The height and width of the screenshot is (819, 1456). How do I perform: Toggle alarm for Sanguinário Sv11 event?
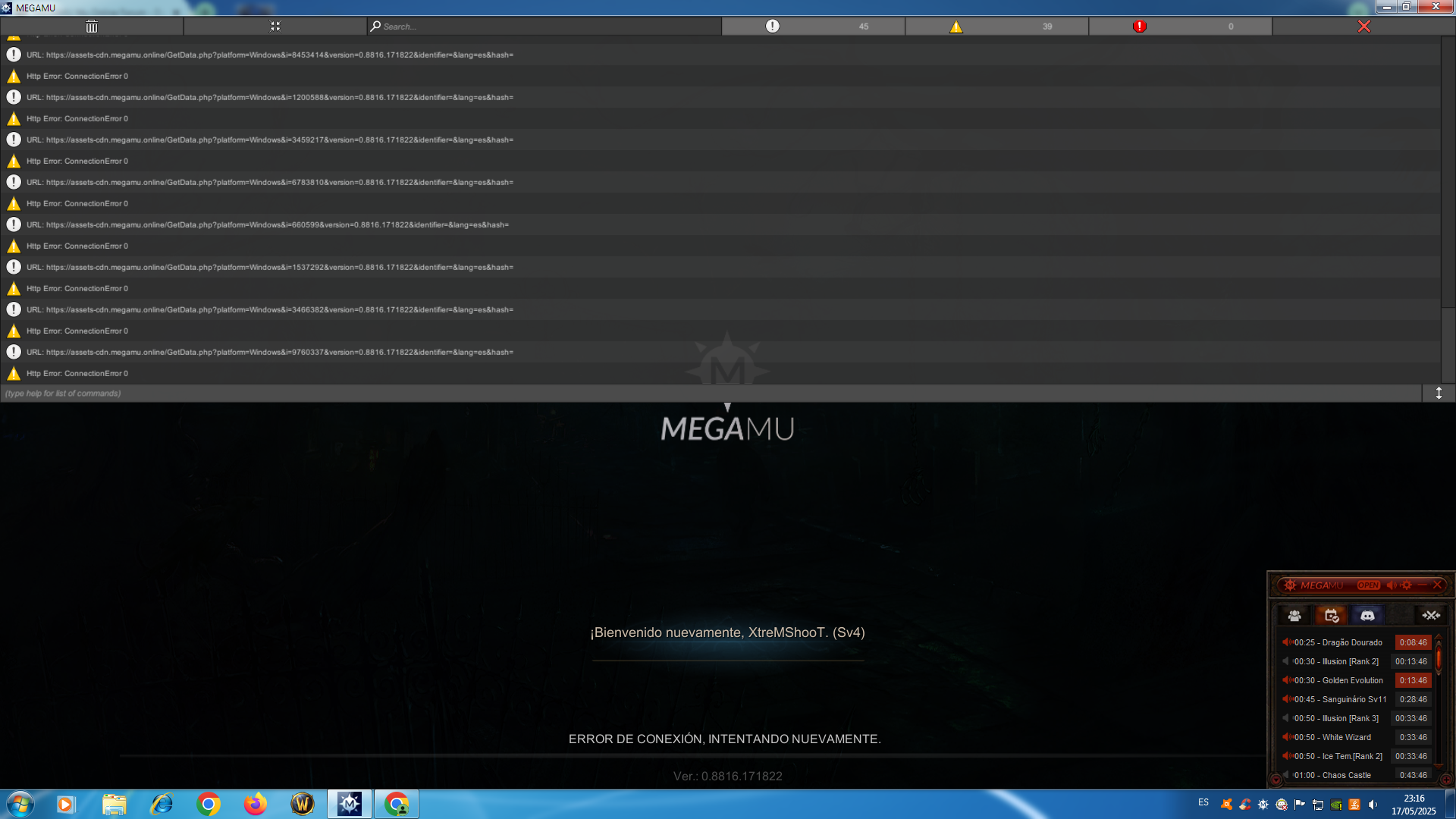[1287, 699]
